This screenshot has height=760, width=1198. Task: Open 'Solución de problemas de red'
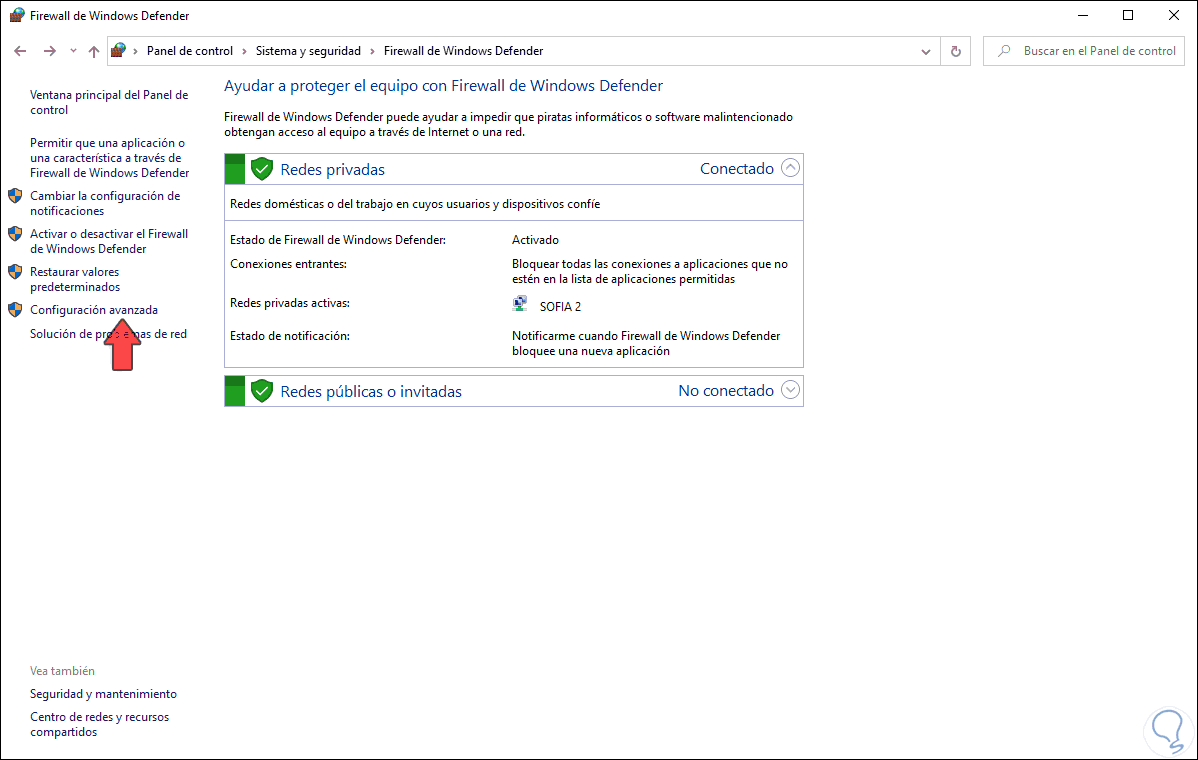[108, 334]
